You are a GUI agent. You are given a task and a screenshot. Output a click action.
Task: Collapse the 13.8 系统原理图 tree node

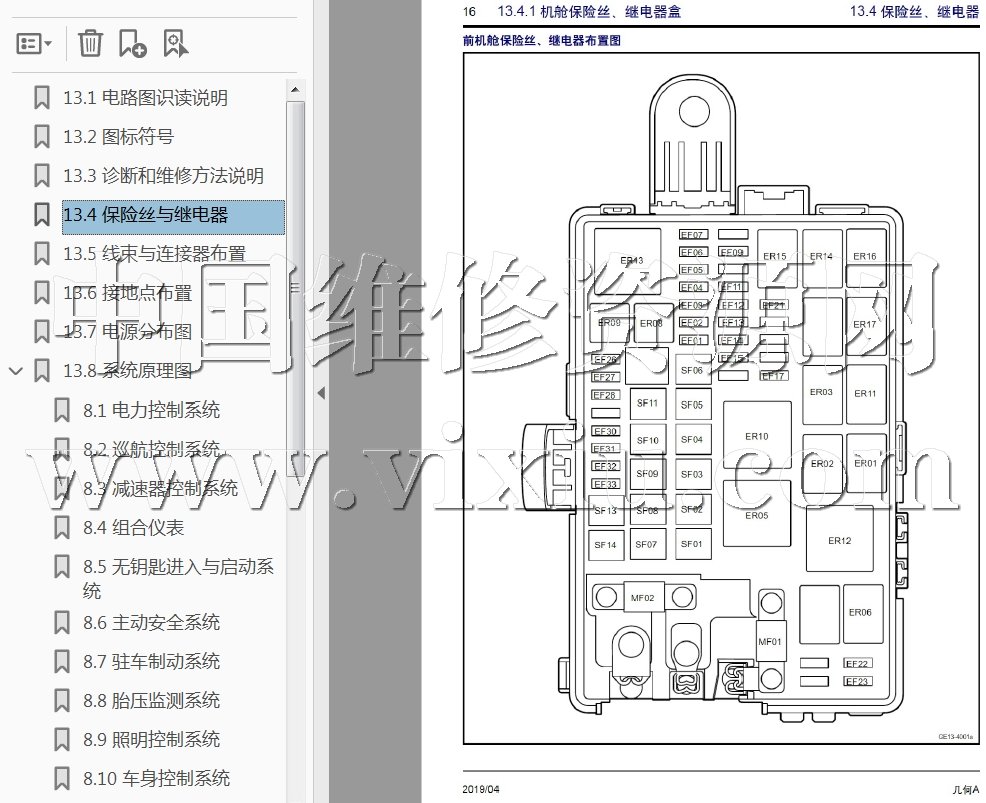[x=16, y=371]
